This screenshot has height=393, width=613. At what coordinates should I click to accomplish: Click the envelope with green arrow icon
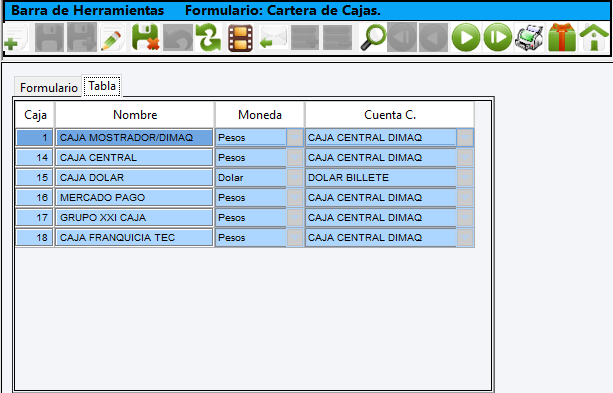(273, 38)
